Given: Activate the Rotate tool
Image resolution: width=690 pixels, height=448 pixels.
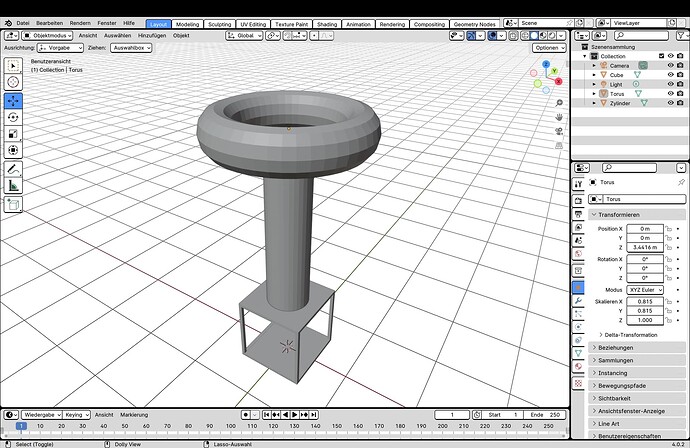Looking at the screenshot, I should 13,117.
